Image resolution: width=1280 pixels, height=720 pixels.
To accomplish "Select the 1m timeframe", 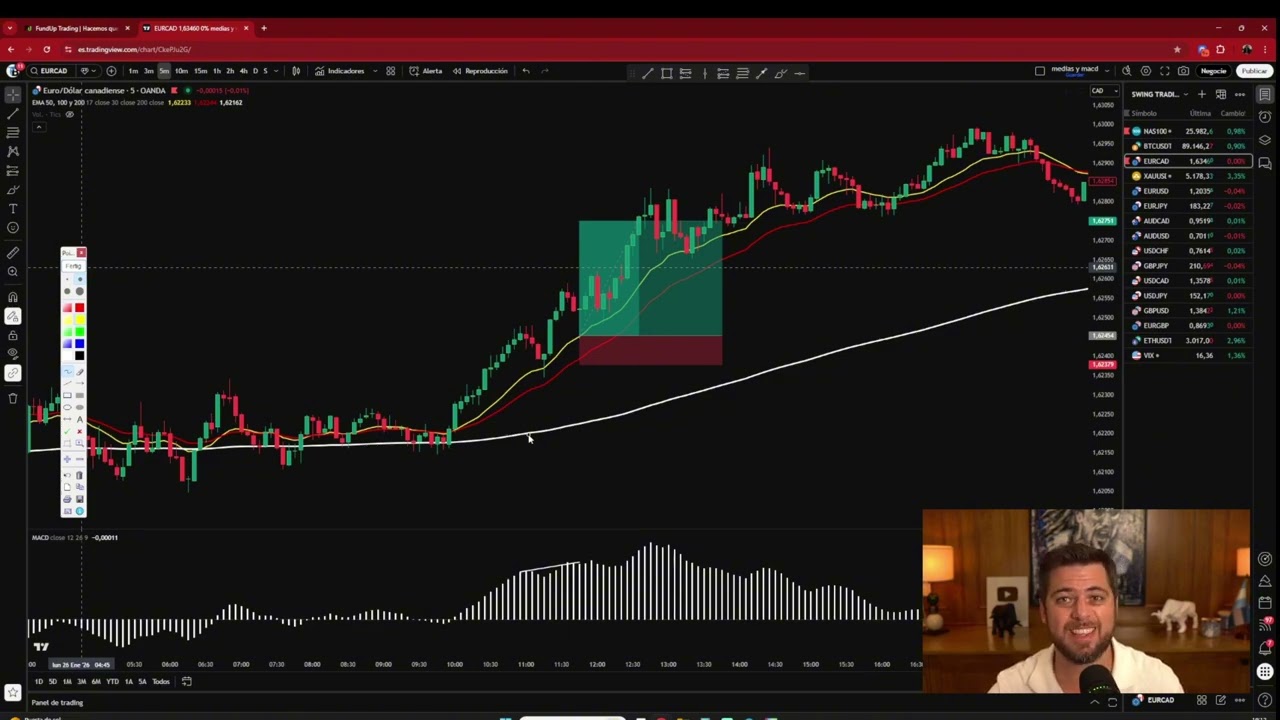I will (133, 71).
